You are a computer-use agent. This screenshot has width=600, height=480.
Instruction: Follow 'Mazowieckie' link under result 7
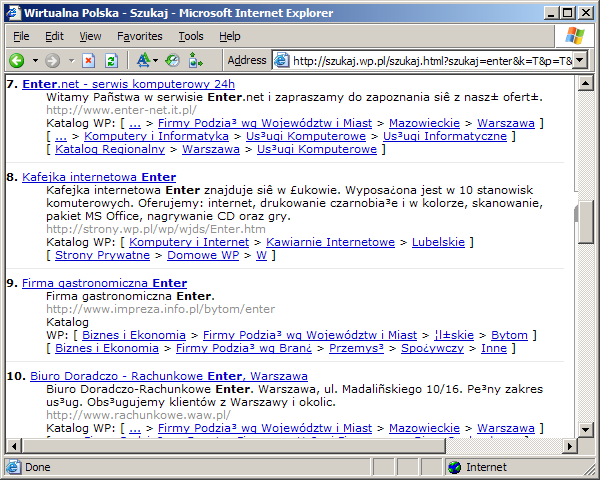(x=424, y=123)
